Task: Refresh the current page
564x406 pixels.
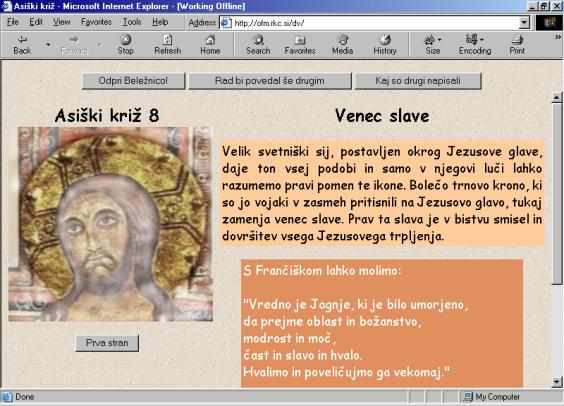Action: tap(168, 45)
